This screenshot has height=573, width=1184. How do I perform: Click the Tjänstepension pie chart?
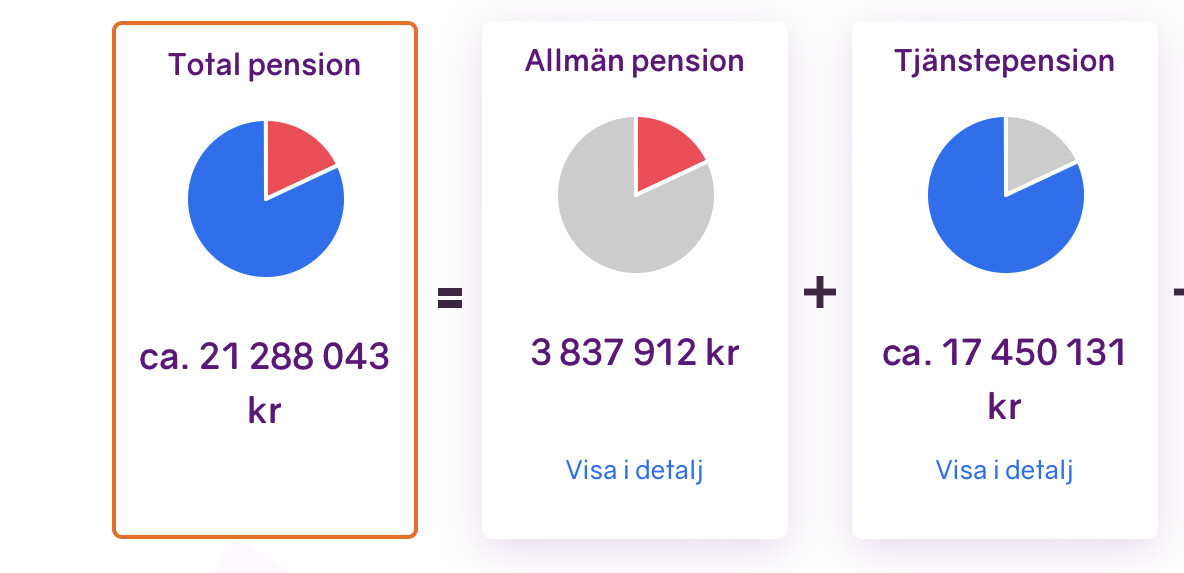coord(1006,195)
